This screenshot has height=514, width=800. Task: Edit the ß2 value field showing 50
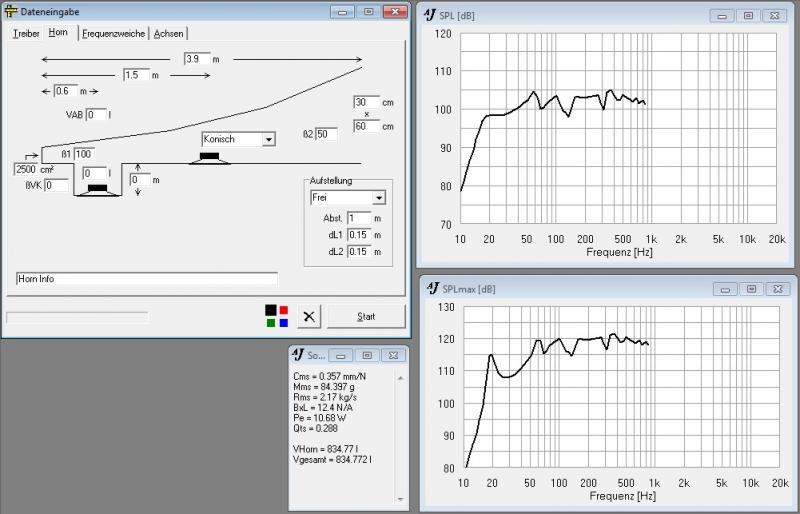[326, 134]
